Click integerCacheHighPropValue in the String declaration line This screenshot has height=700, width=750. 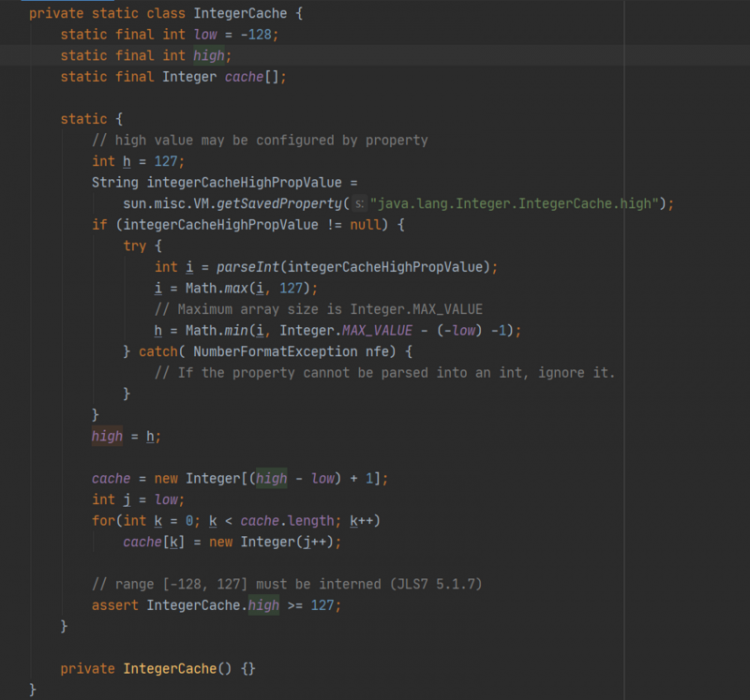tap(244, 183)
